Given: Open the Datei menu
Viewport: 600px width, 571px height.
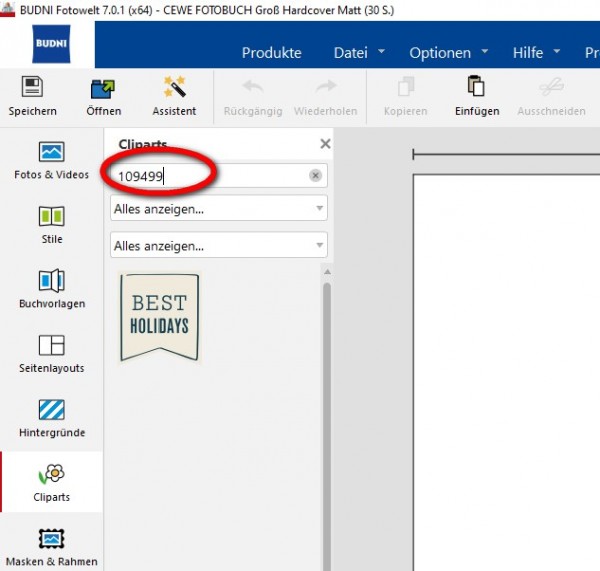Looking at the screenshot, I should (x=359, y=52).
